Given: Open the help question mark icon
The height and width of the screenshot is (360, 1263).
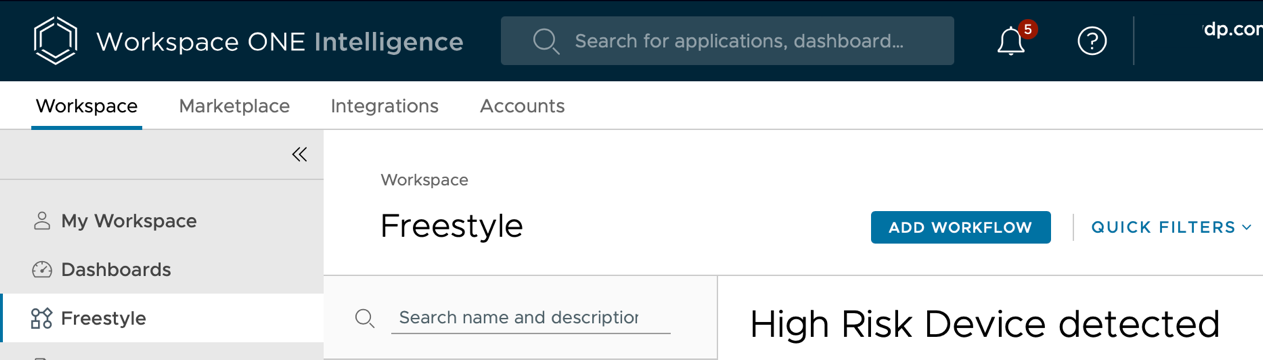Looking at the screenshot, I should tap(1092, 41).
